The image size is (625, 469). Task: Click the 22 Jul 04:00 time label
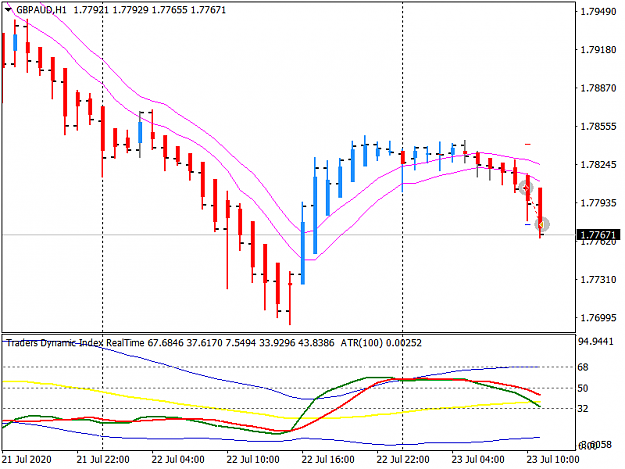(178, 459)
